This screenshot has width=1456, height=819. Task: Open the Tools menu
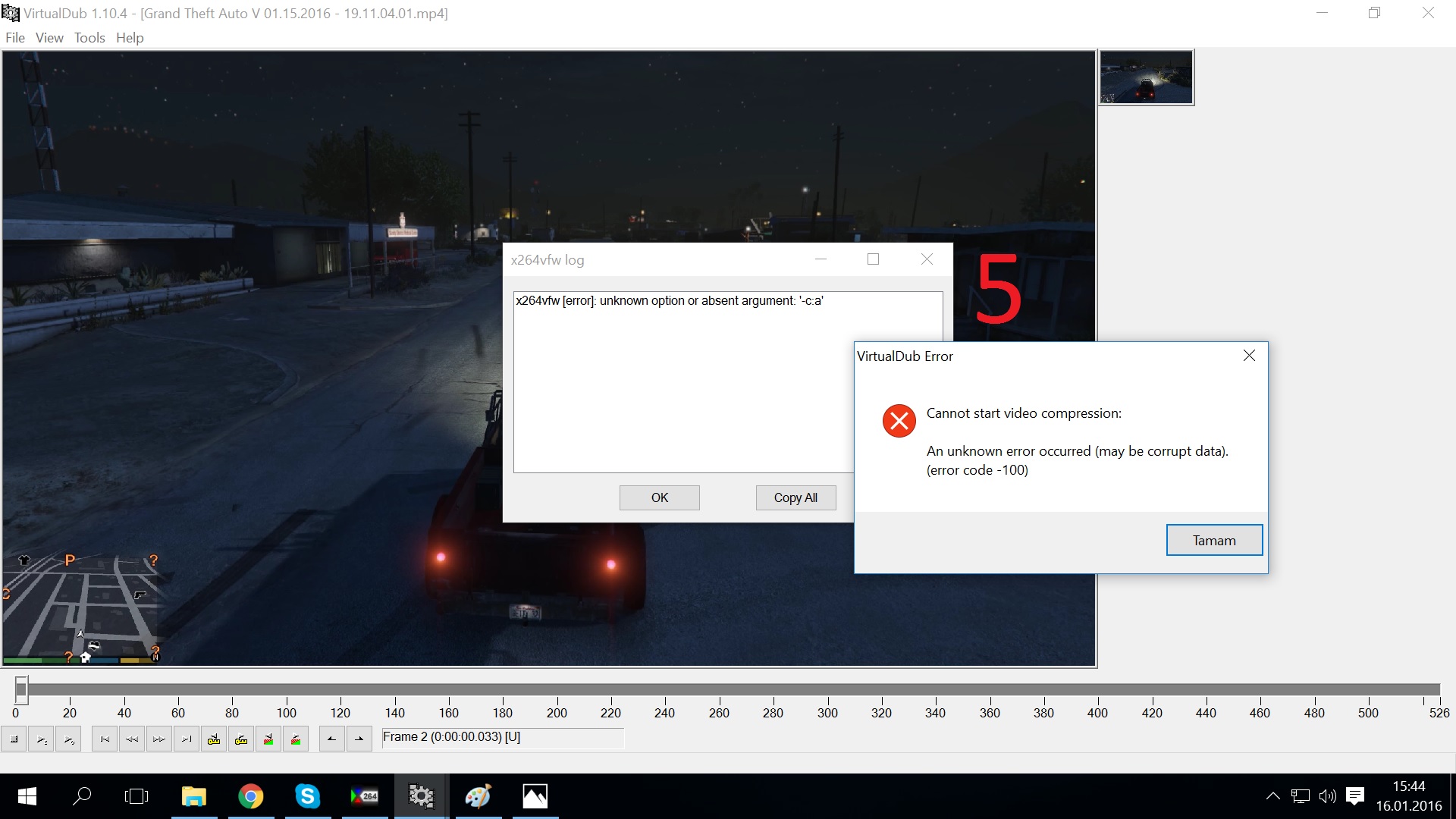click(x=89, y=38)
